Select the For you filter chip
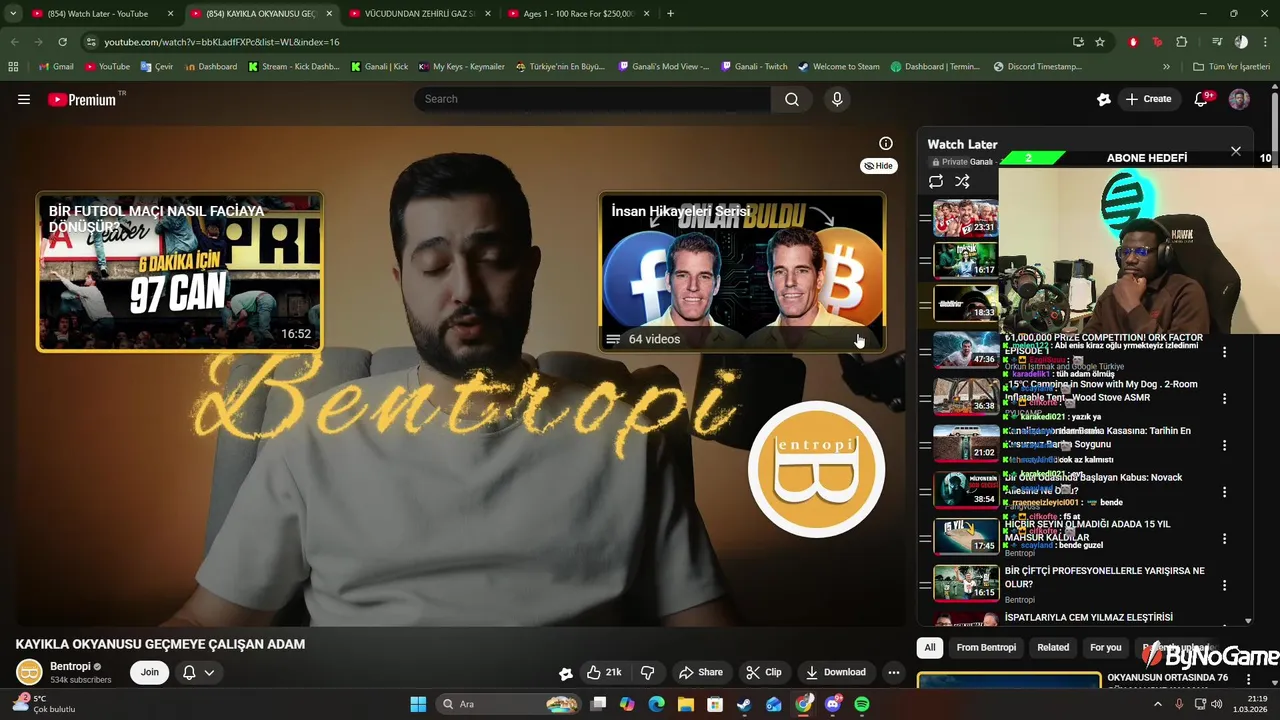This screenshot has height=720, width=1280. point(1105,647)
